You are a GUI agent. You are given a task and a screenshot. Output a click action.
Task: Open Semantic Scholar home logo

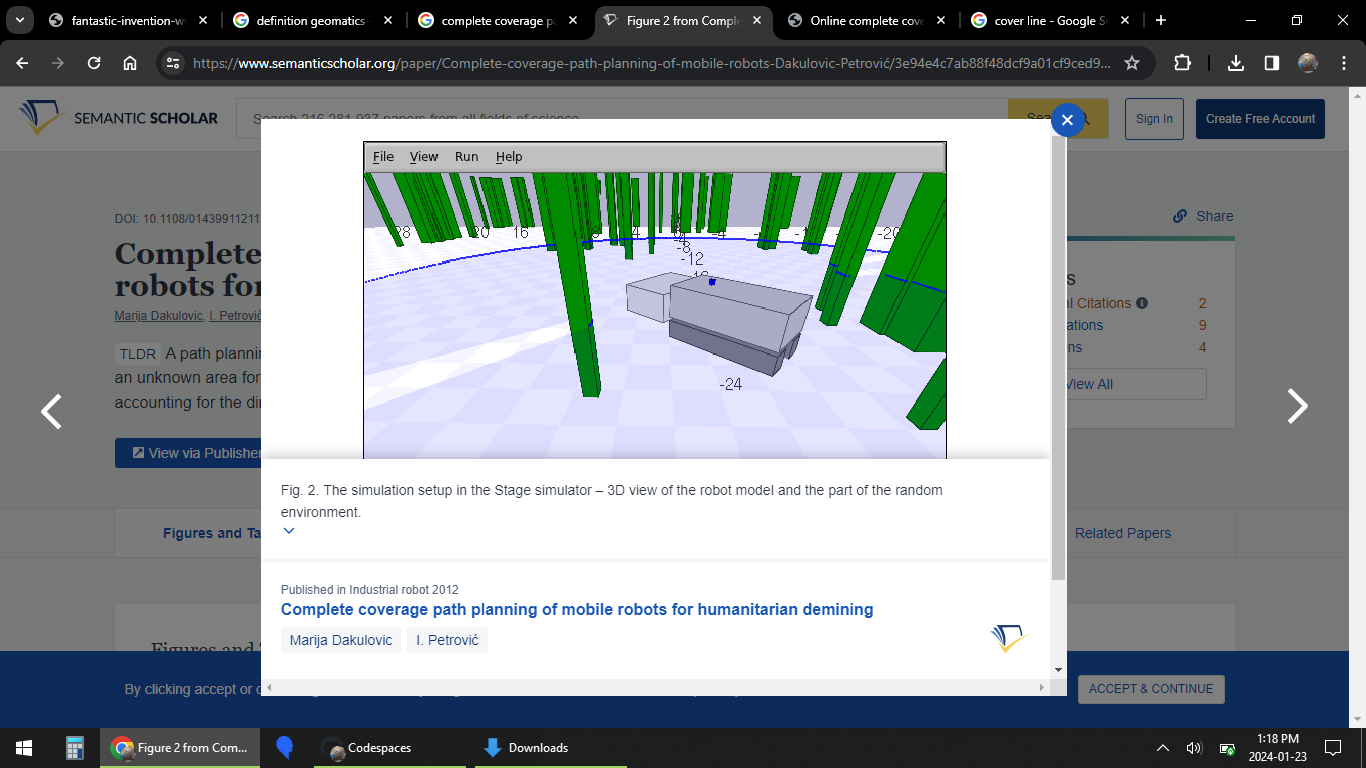click(x=118, y=118)
